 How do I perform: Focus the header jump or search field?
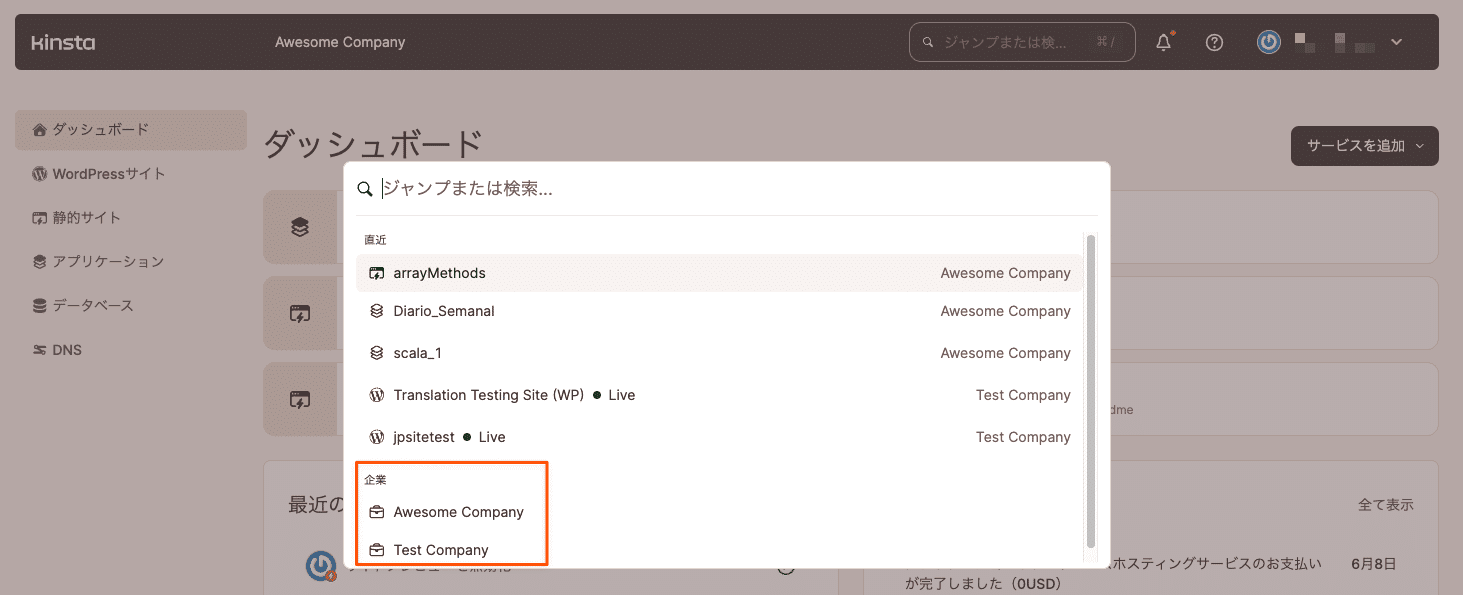coord(1022,42)
